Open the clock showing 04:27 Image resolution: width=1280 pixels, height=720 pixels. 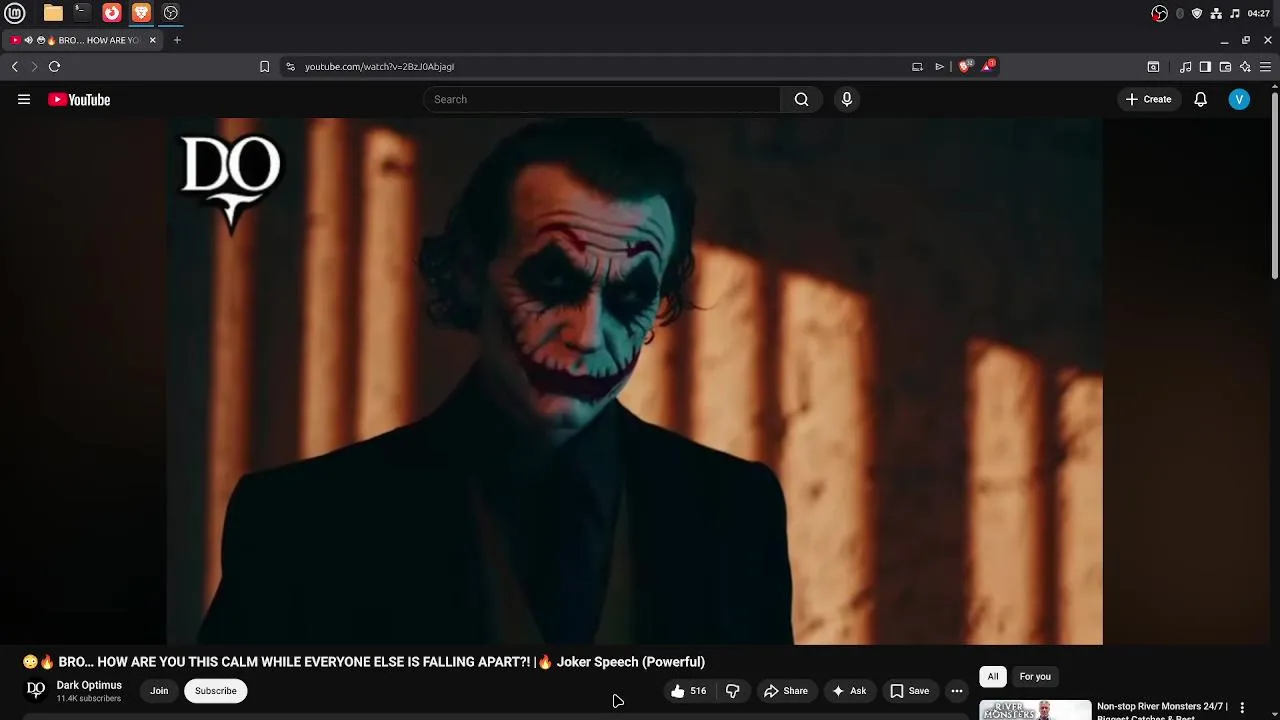coord(1259,13)
